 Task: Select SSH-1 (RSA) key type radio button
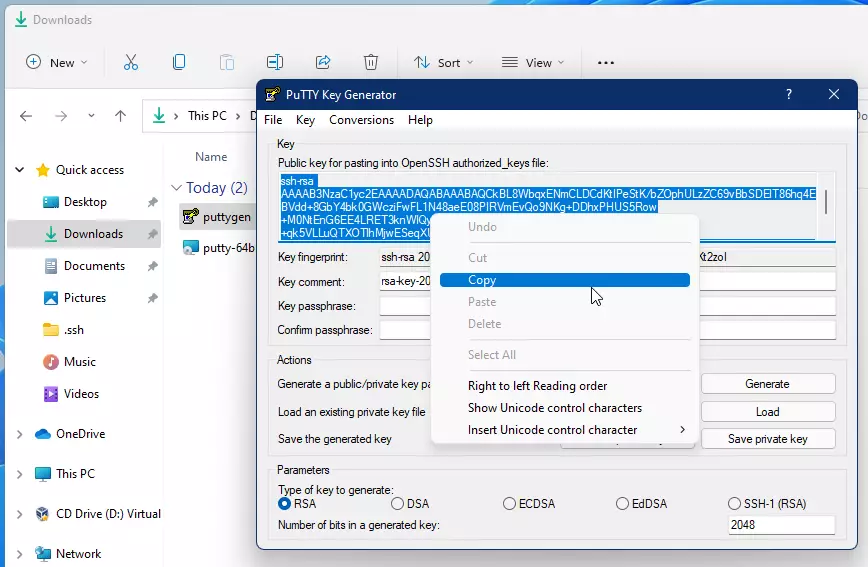pos(734,503)
